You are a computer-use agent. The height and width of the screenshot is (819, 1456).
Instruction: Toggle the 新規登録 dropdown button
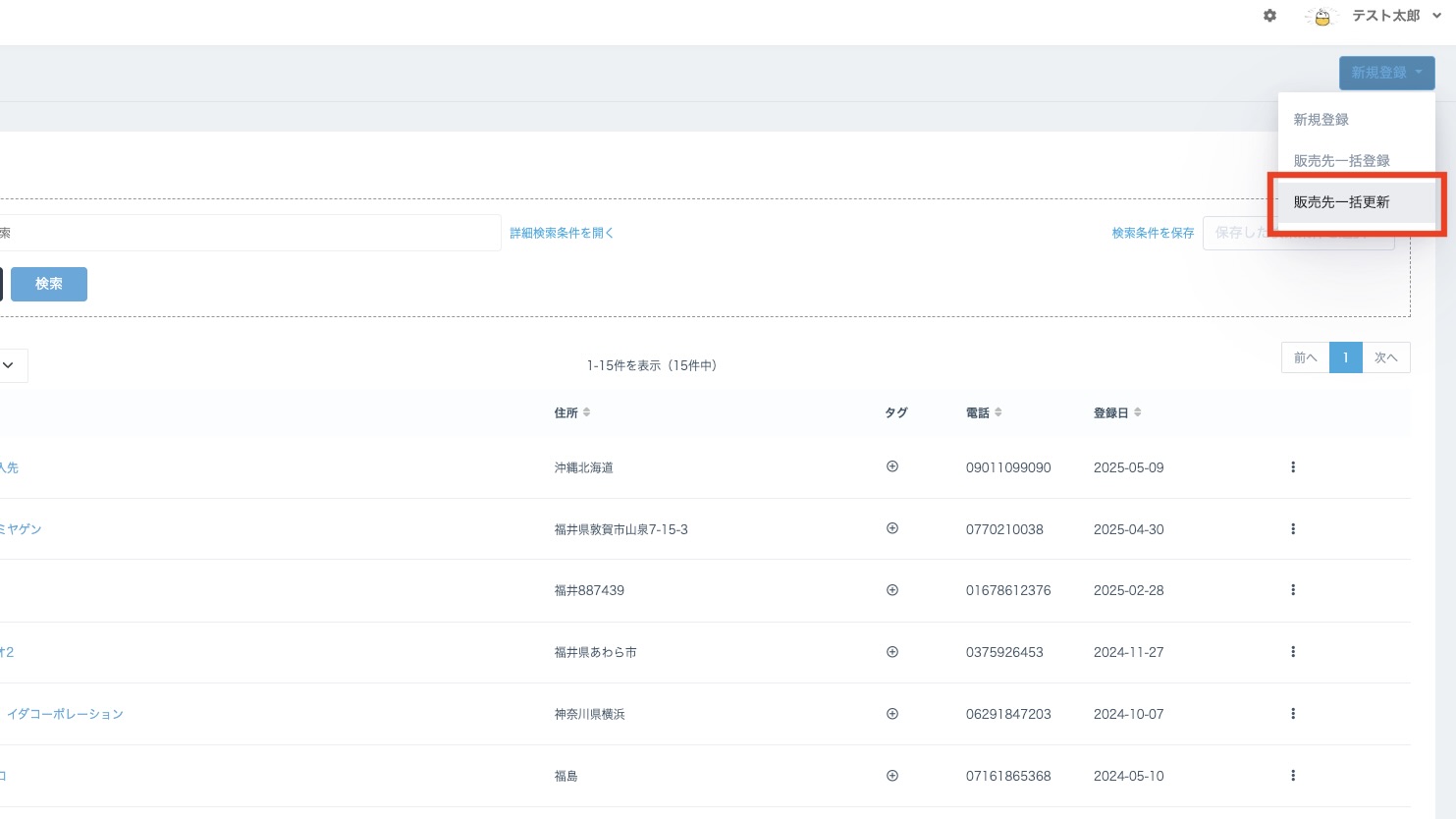pyautogui.click(x=1386, y=73)
